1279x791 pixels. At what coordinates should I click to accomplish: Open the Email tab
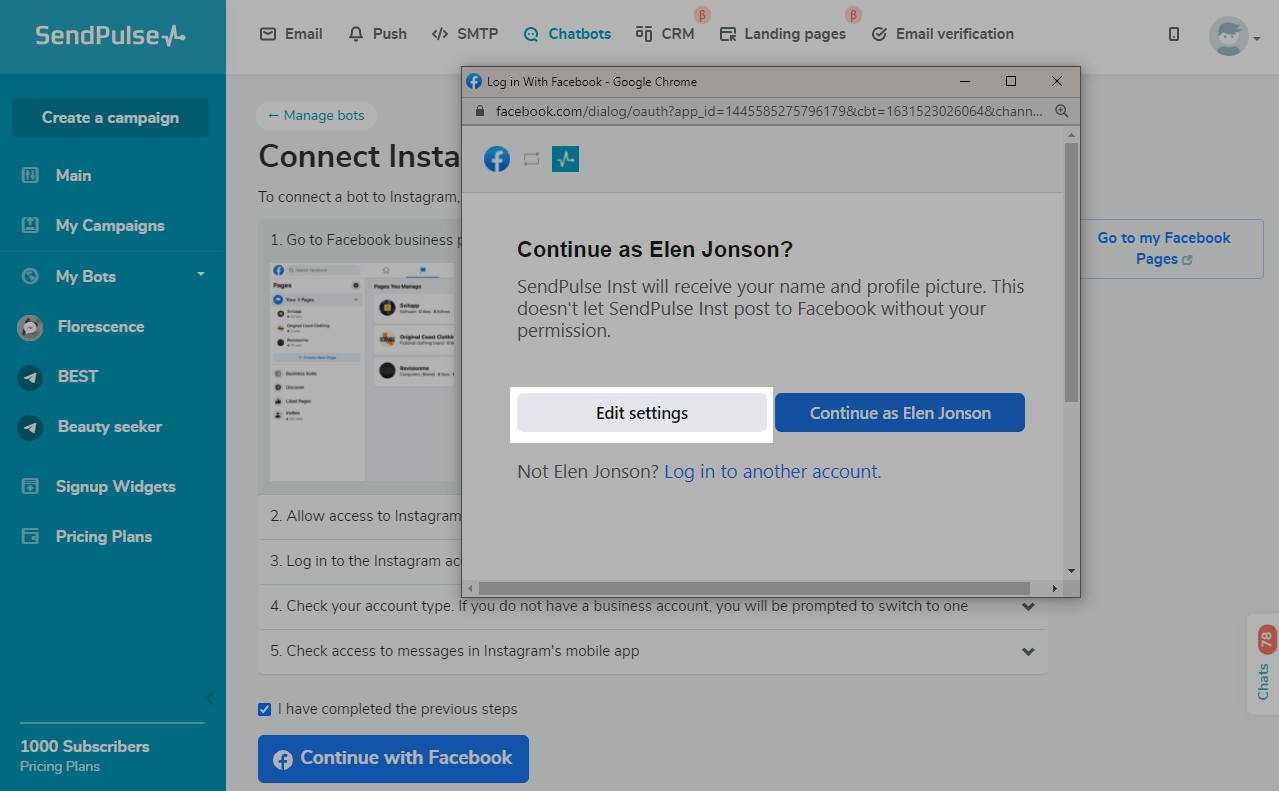click(291, 34)
